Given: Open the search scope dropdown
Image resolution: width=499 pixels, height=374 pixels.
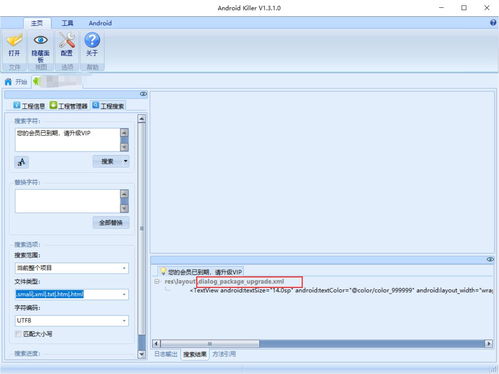Looking at the screenshot, I should pyautogui.click(x=72, y=268).
